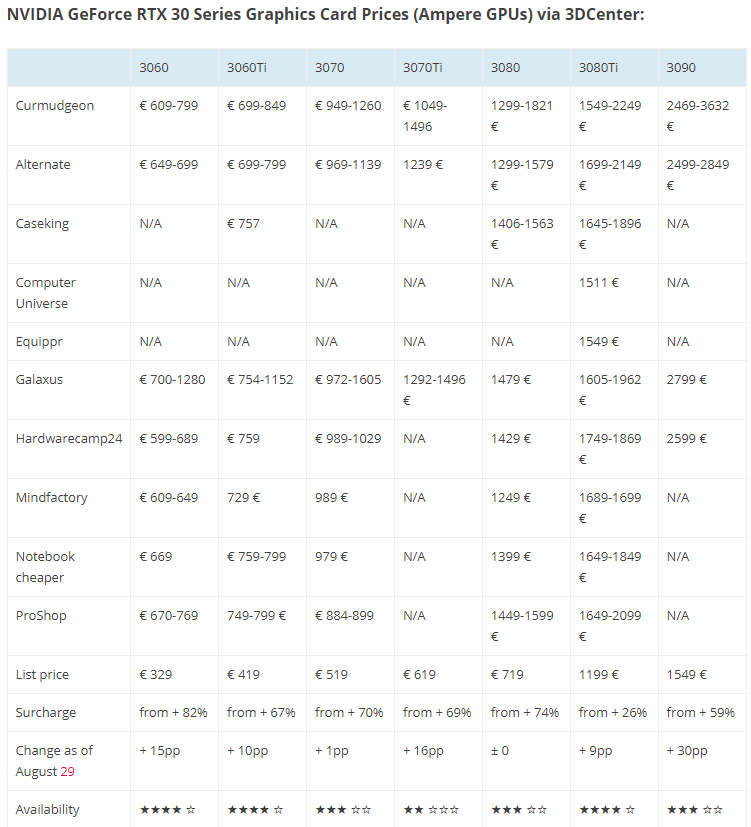Select the "+ 30pp" change cell

[x=687, y=750]
